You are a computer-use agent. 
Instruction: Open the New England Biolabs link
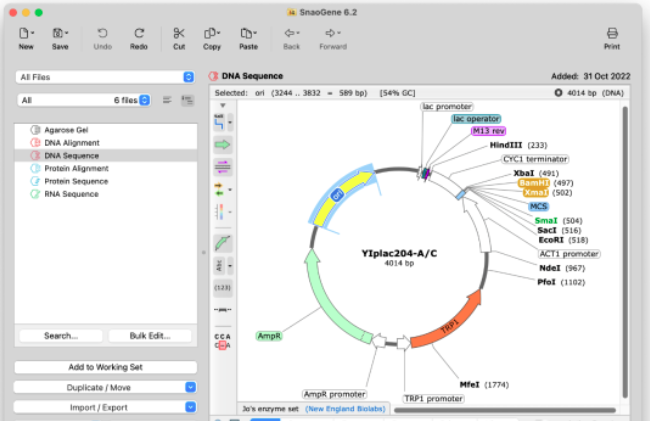click(345, 409)
